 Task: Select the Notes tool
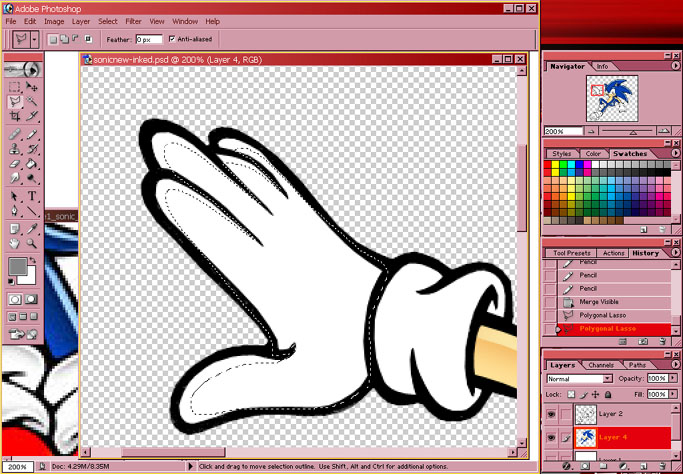click(x=15, y=229)
